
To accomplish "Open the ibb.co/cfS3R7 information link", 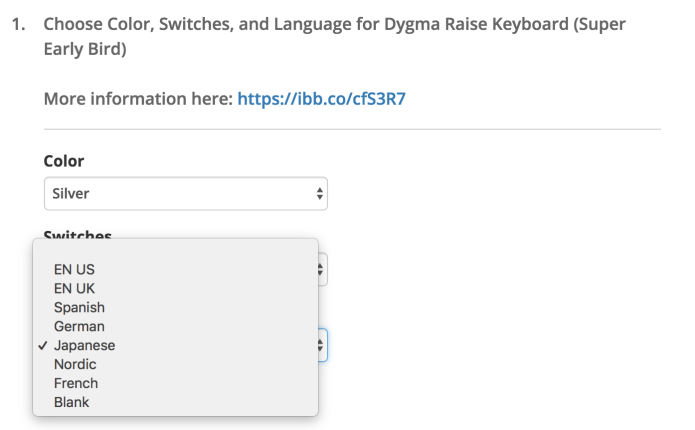I will [x=327, y=99].
